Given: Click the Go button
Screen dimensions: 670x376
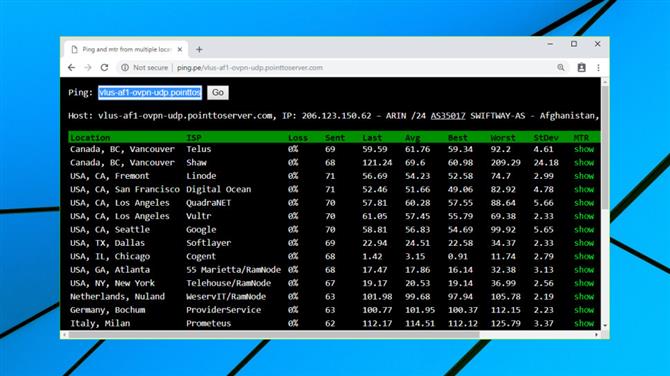Looking at the screenshot, I should pos(218,92).
